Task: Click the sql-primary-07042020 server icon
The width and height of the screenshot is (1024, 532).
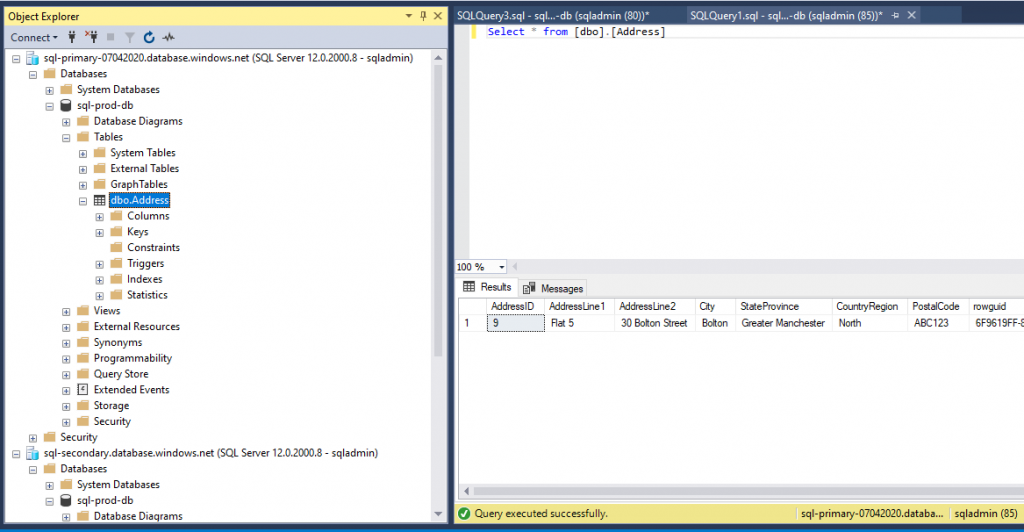Action: coord(32,58)
